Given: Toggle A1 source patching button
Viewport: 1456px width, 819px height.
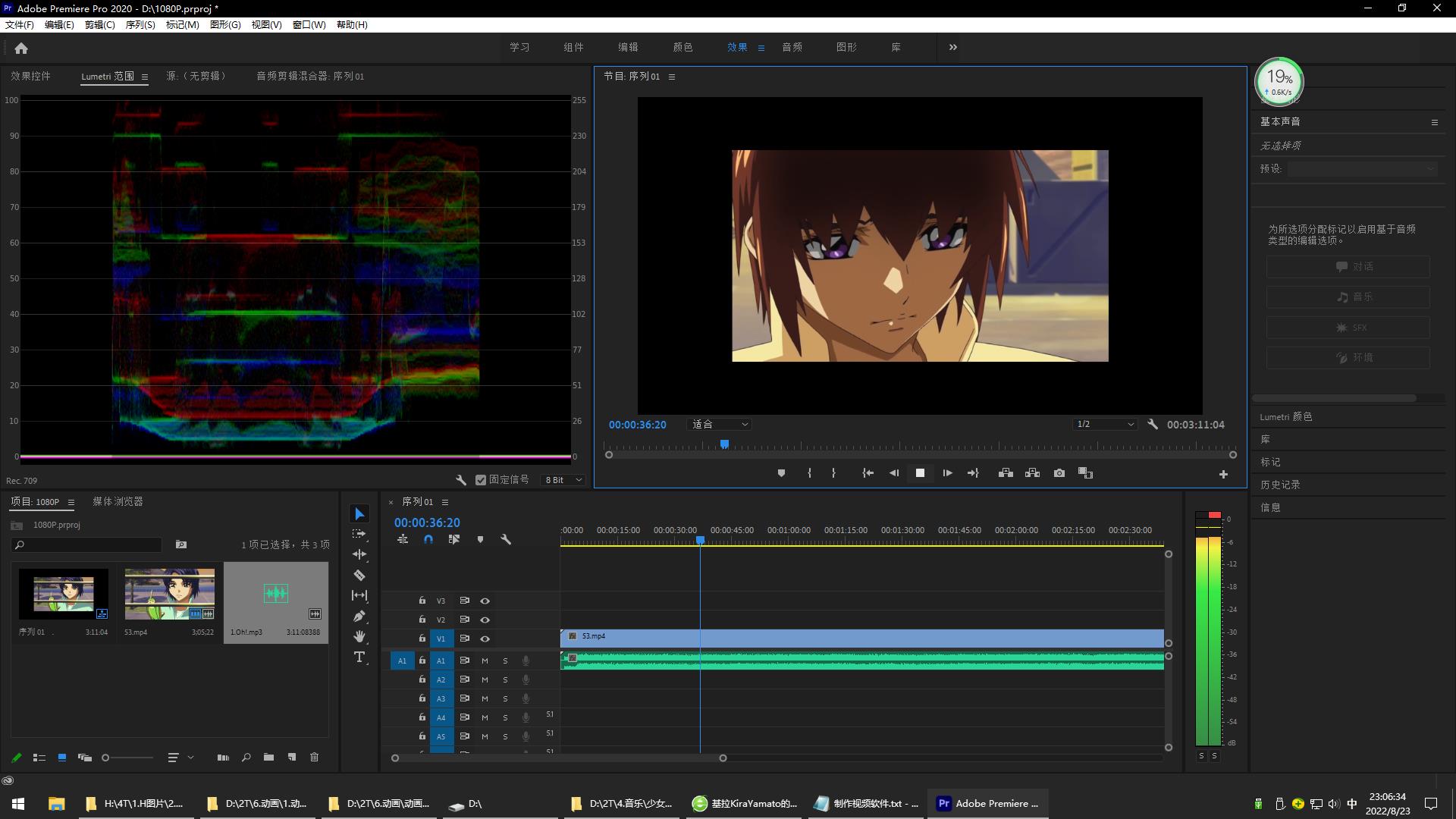Looking at the screenshot, I should pyautogui.click(x=402, y=661).
